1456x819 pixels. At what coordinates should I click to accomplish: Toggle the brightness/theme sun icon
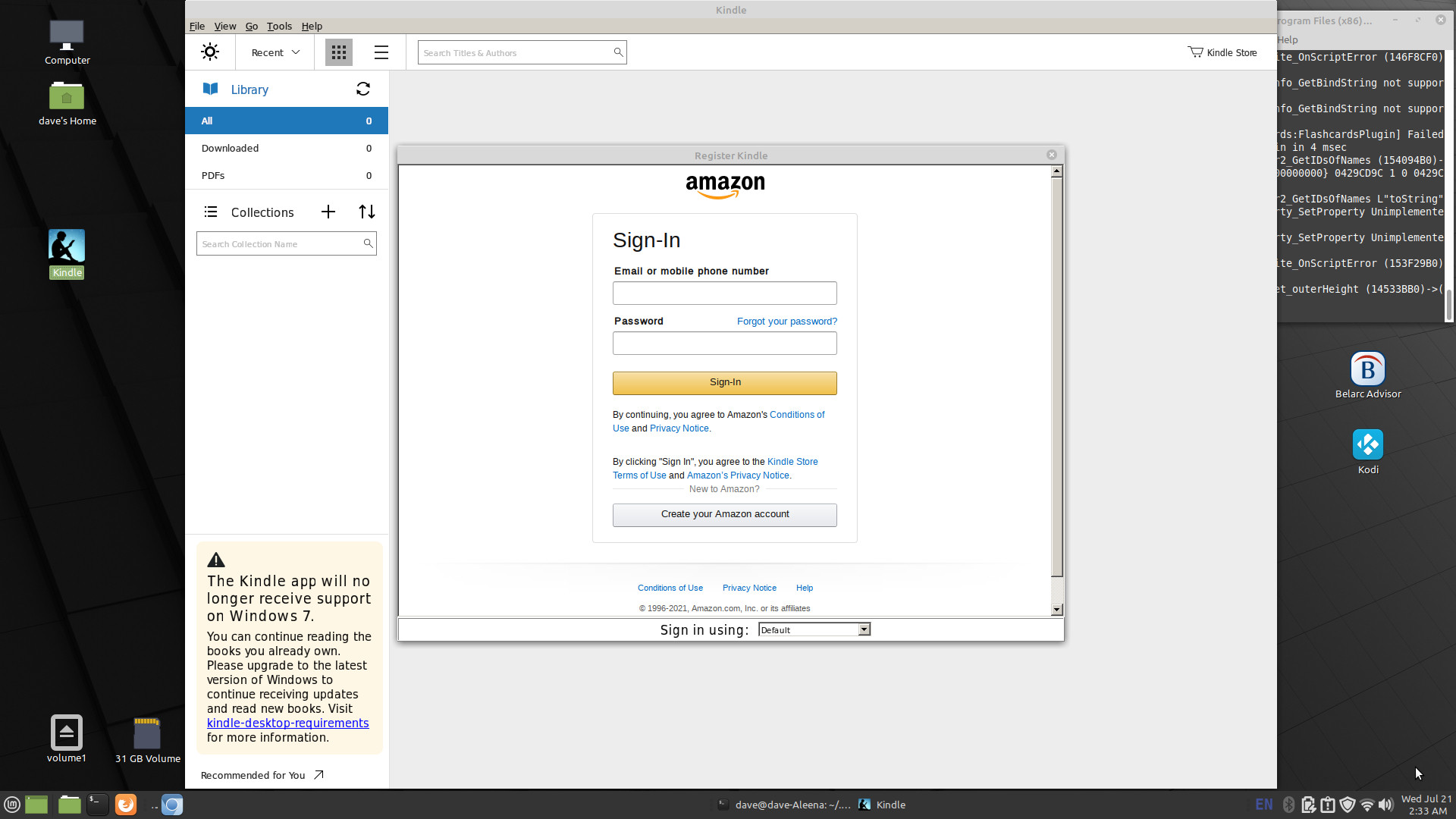click(210, 52)
